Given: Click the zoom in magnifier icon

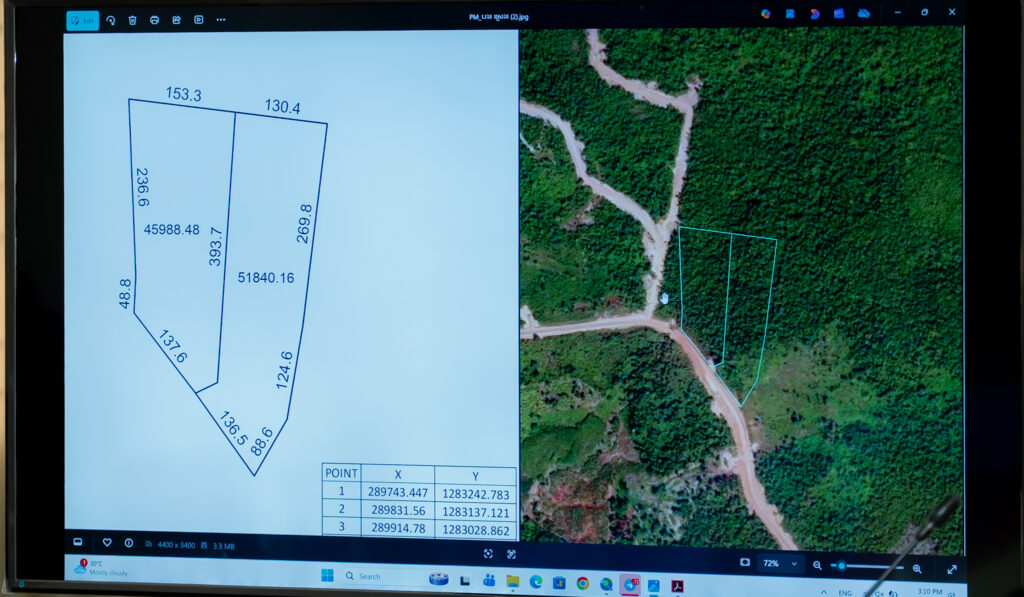Looking at the screenshot, I should [x=917, y=568].
